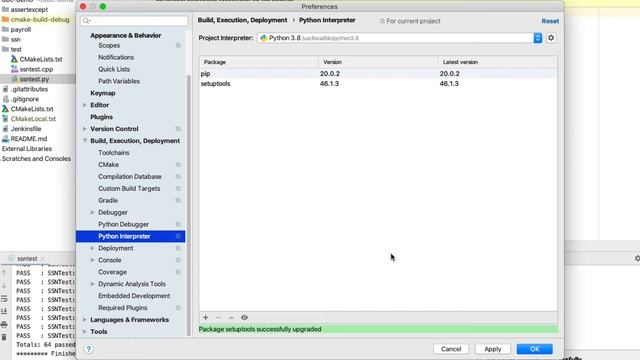640x360 pixels.
Task: Click the help question mark button
Action: click(89, 349)
